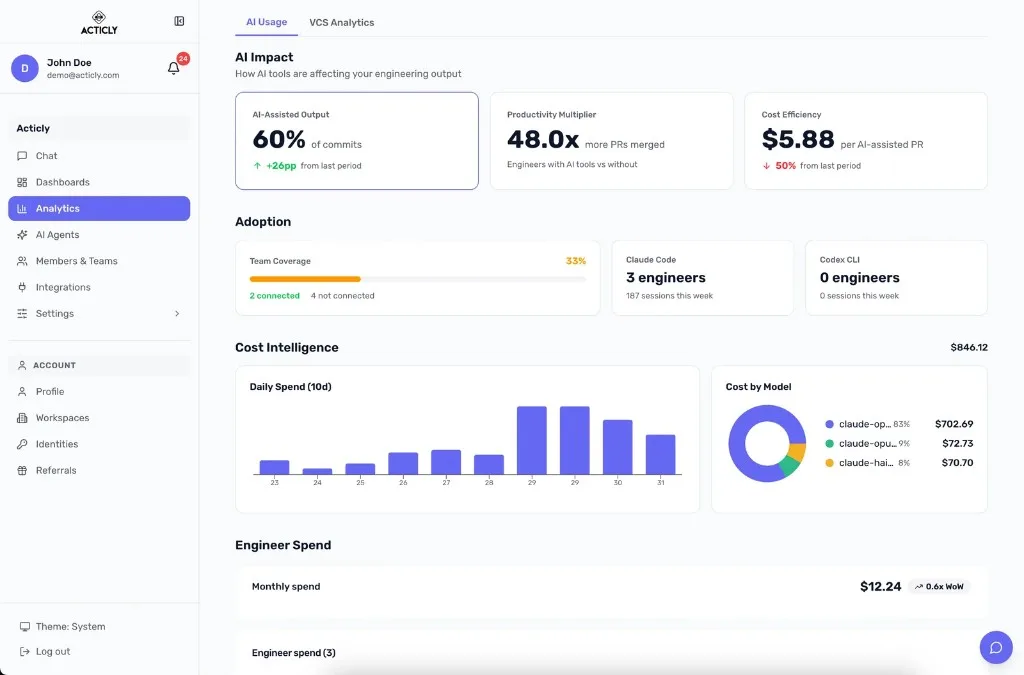The width and height of the screenshot is (1024, 675).
Task: Expand the Engineer spend (3) section
Action: [x=293, y=652]
